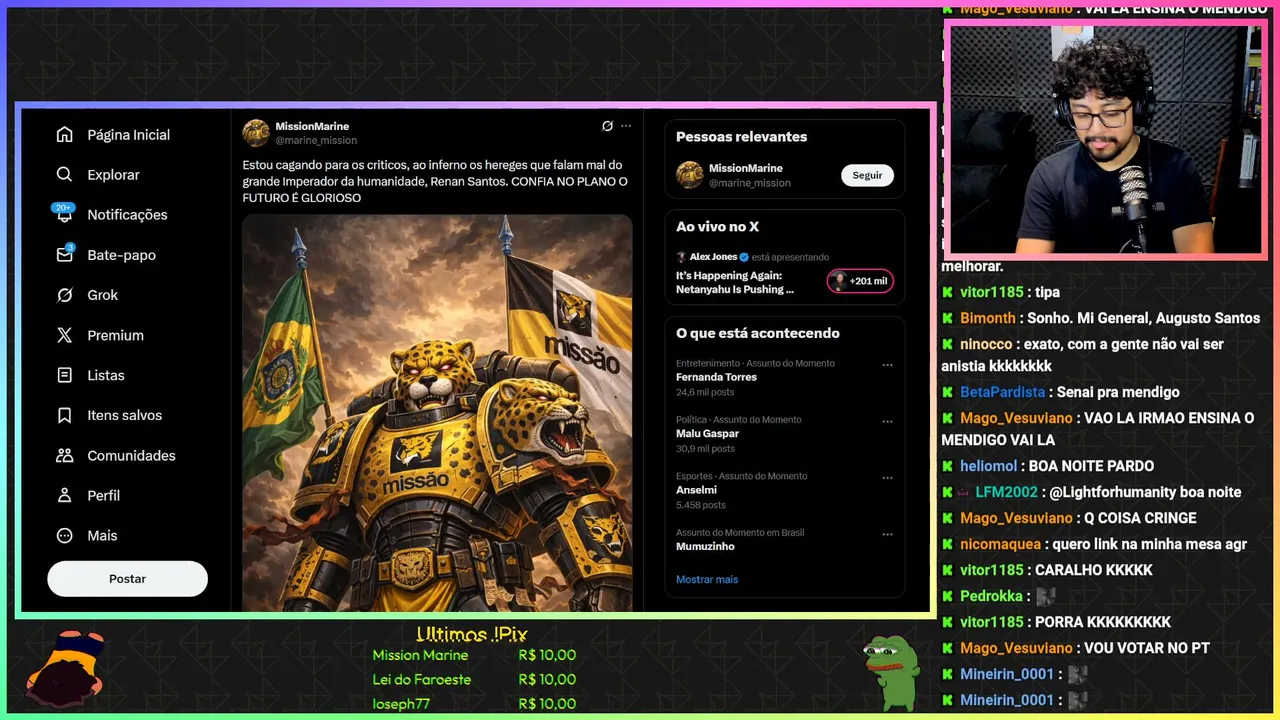Click the Mostrar mais link
Image resolution: width=1280 pixels, height=720 pixels.
[x=707, y=579]
